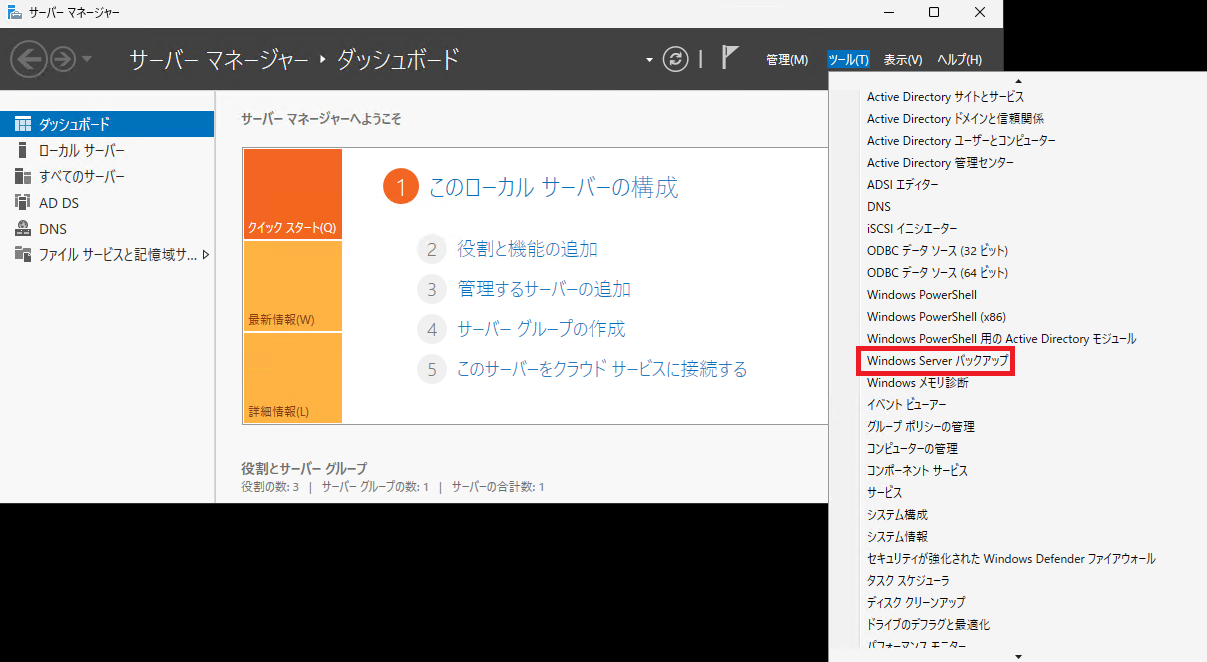Click サーバー グループの作成 link
Screen dimensions: 1207x662
click(541, 329)
